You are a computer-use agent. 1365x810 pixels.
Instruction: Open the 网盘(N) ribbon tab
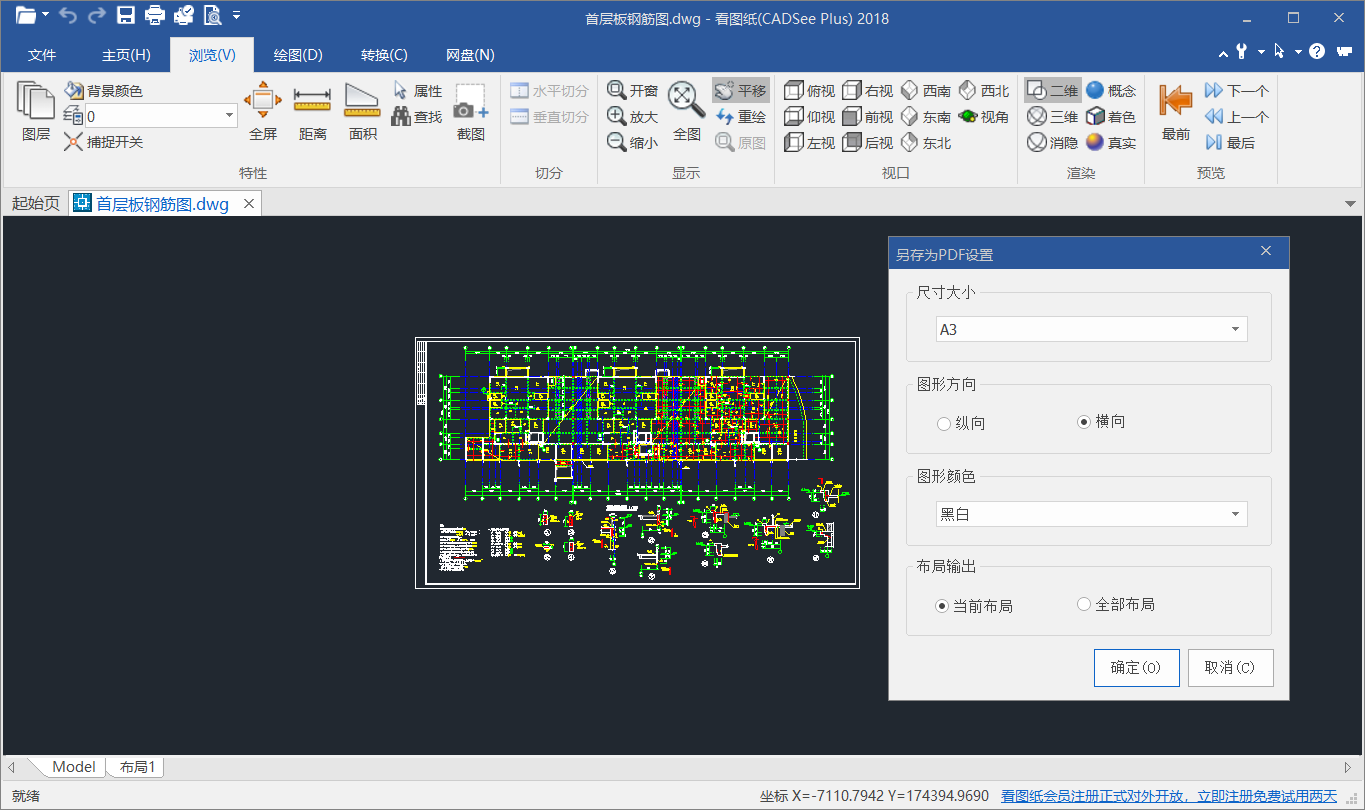[x=468, y=55]
